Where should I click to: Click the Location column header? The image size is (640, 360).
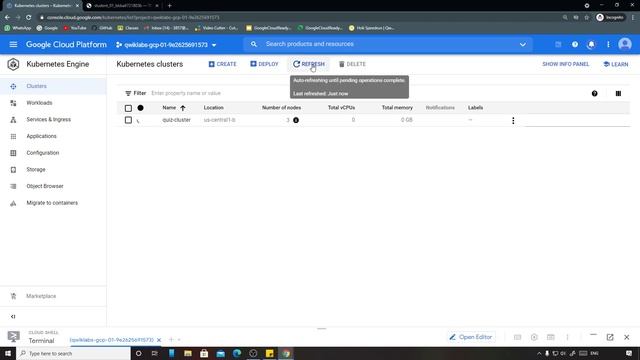[213, 108]
